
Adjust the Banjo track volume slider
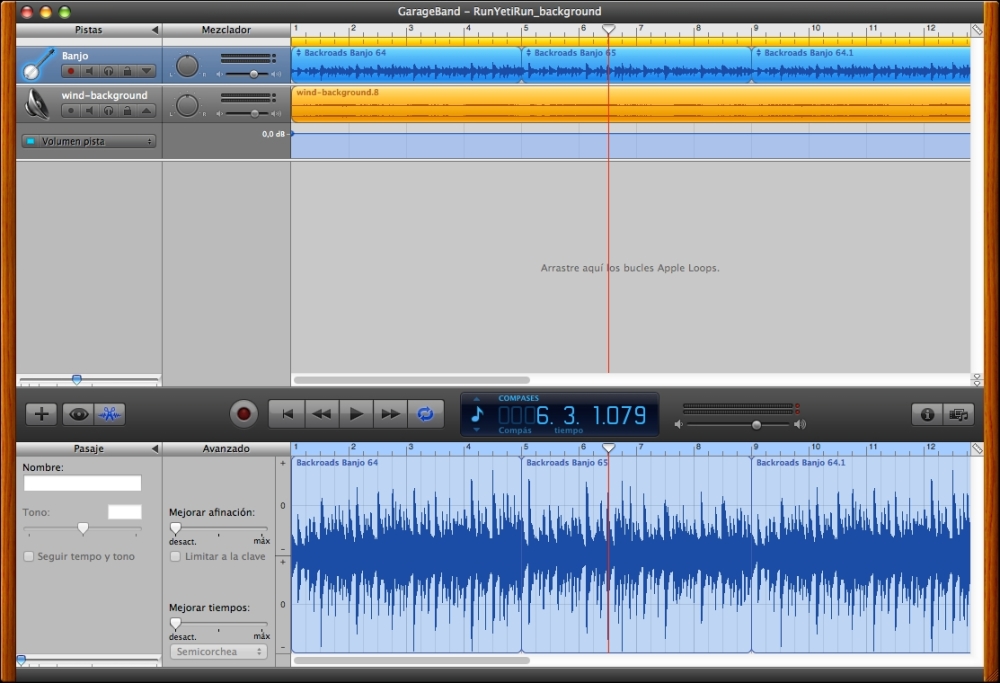tap(254, 74)
